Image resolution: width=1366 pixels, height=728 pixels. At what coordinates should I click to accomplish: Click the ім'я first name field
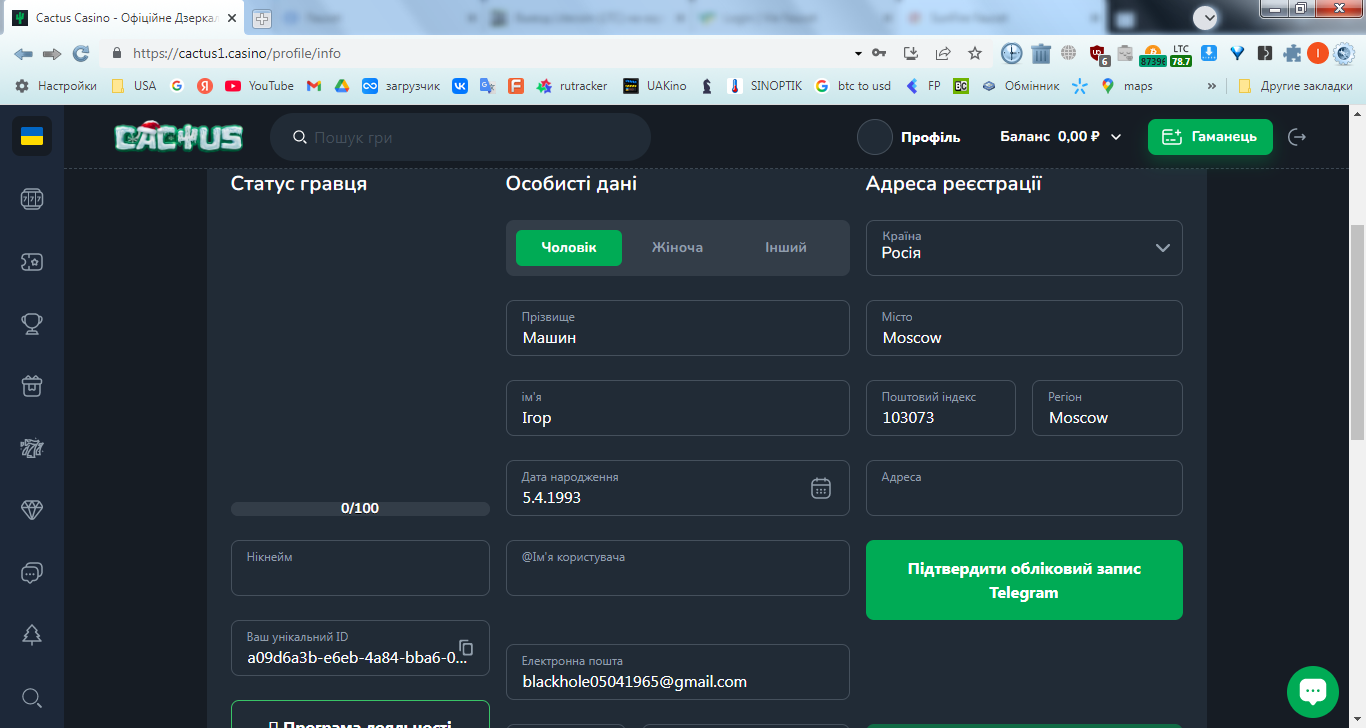point(678,408)
